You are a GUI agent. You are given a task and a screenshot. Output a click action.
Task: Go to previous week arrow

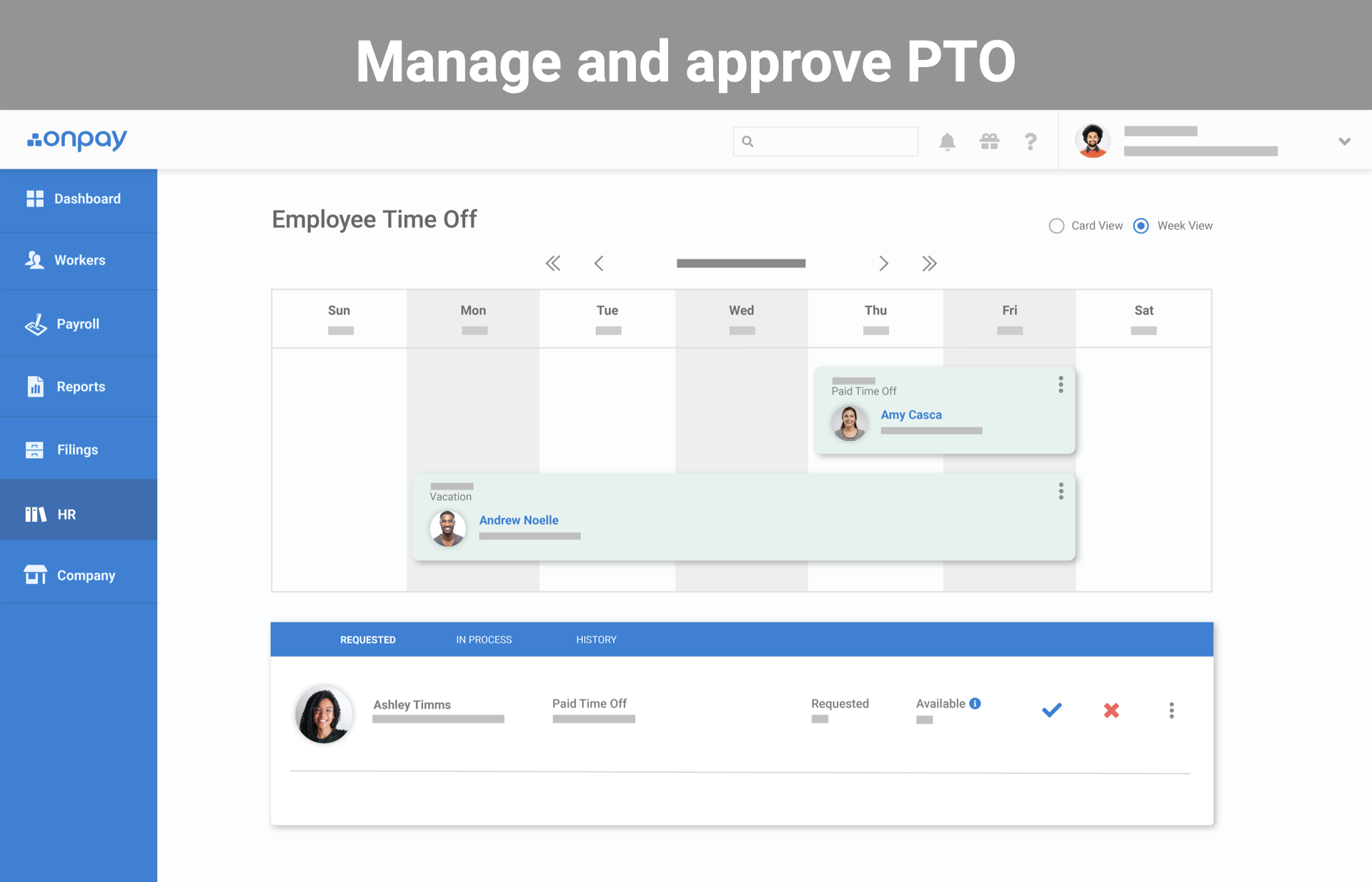[599, 264]
